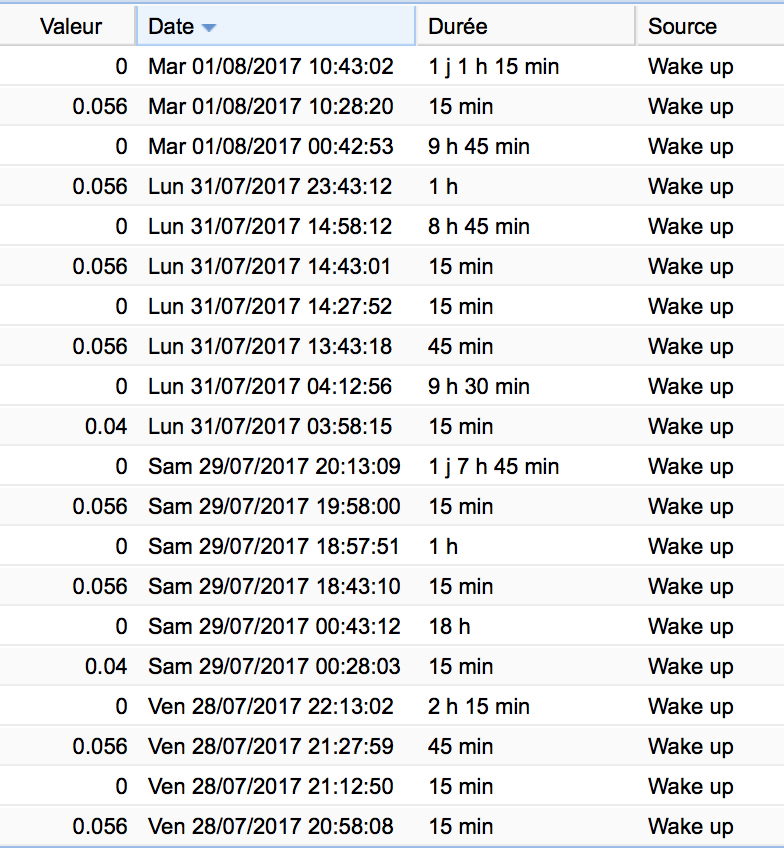The image size is (784, 848).
Task: Sort by the Source column header
Action: pos(682,27)
